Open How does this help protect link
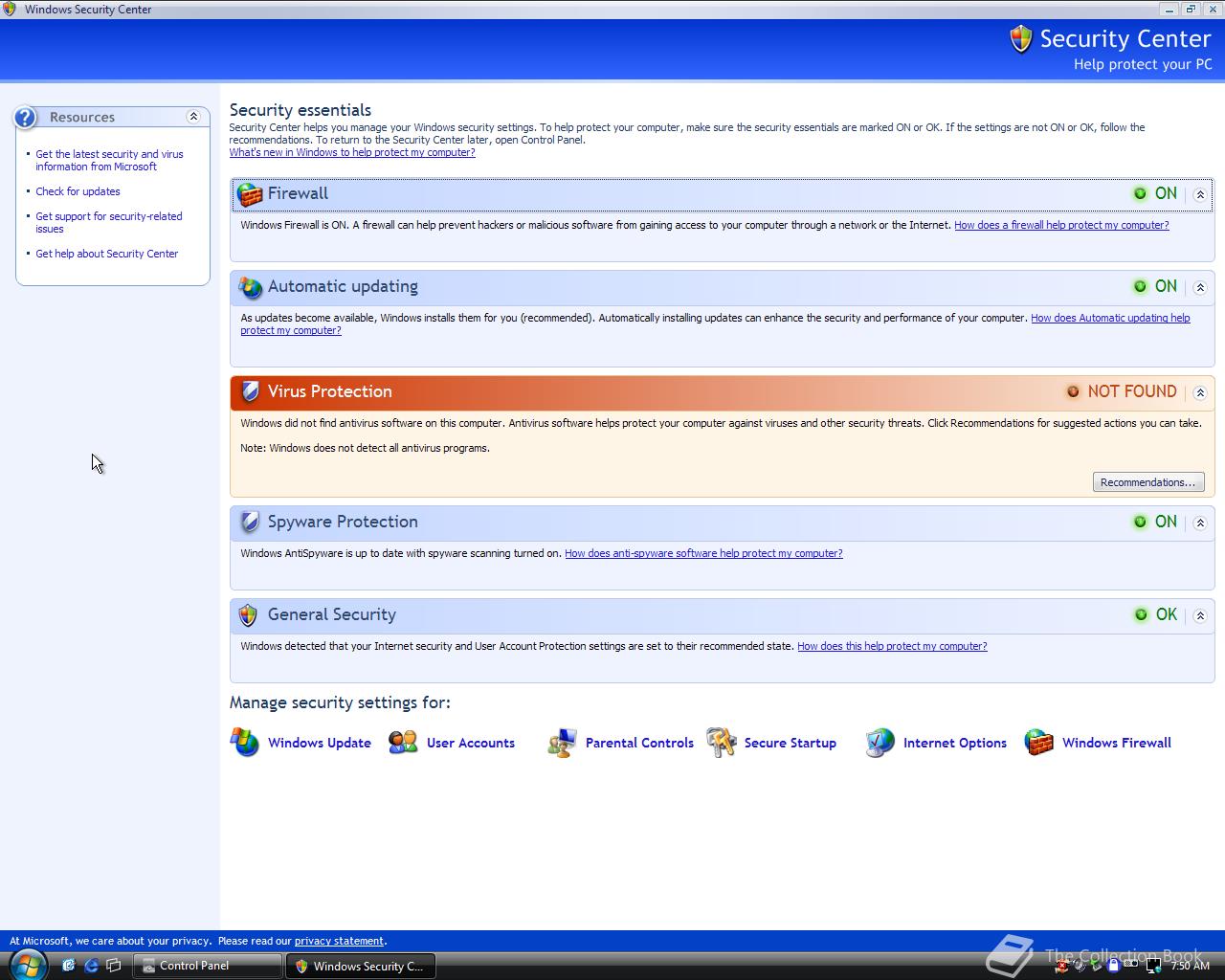The width and height of the screenshot is (1225, 980). (892, 646)
